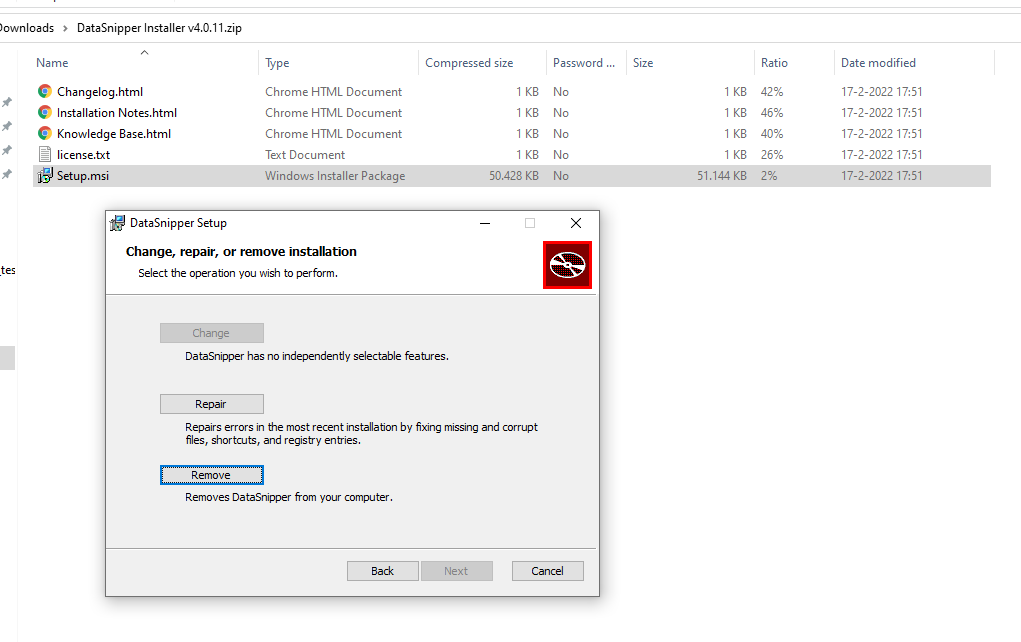Click the 40% ratio of Knowledge Base.html
The width and height of the screenshot is (1021, 642).
click(772, 133)
